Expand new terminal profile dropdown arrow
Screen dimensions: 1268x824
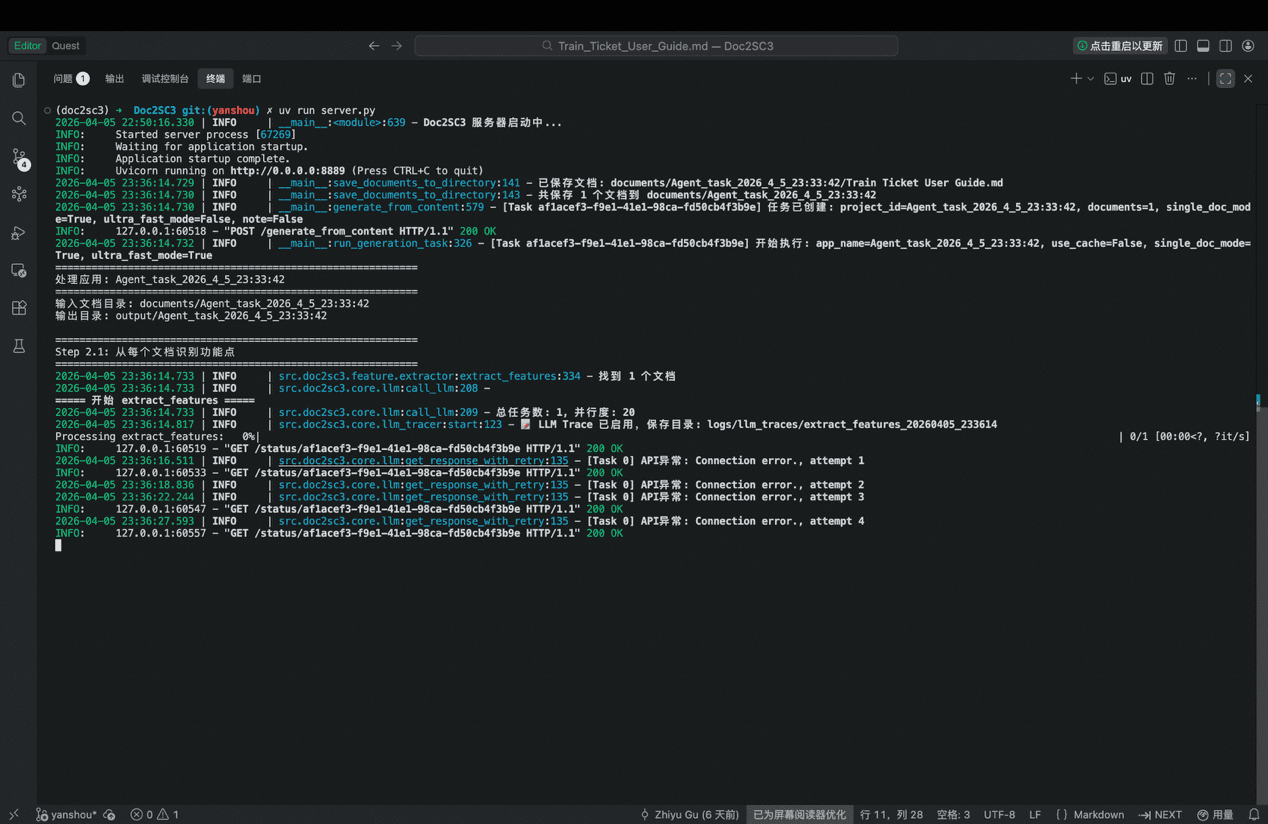point(1090,79)
